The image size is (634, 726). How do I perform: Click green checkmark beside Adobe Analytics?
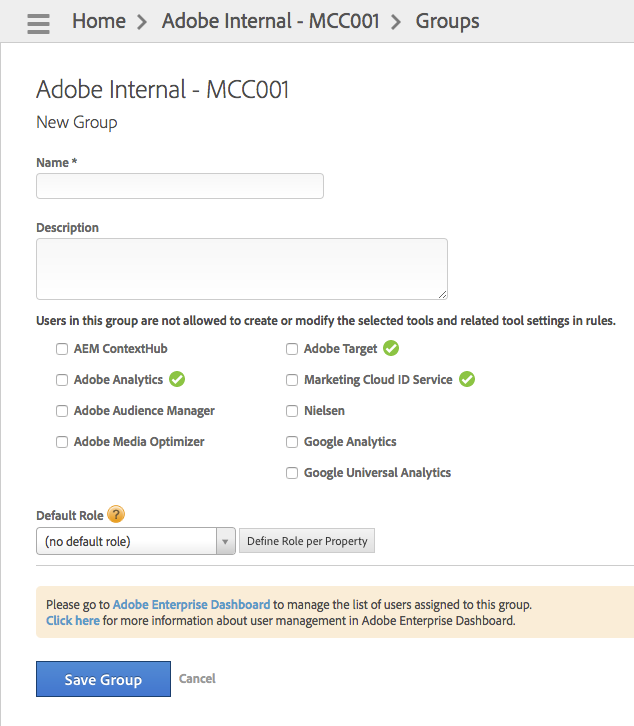(178, 380)
